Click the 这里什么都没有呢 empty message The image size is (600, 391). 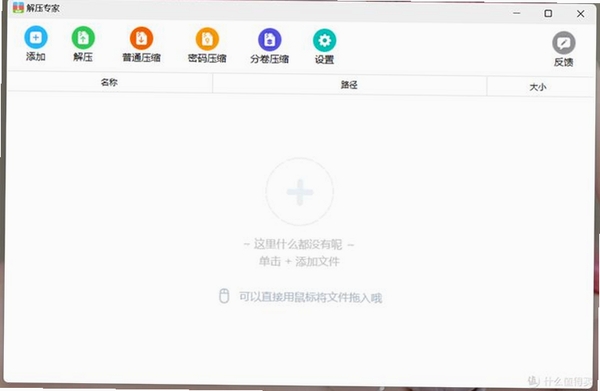[298, 244]
